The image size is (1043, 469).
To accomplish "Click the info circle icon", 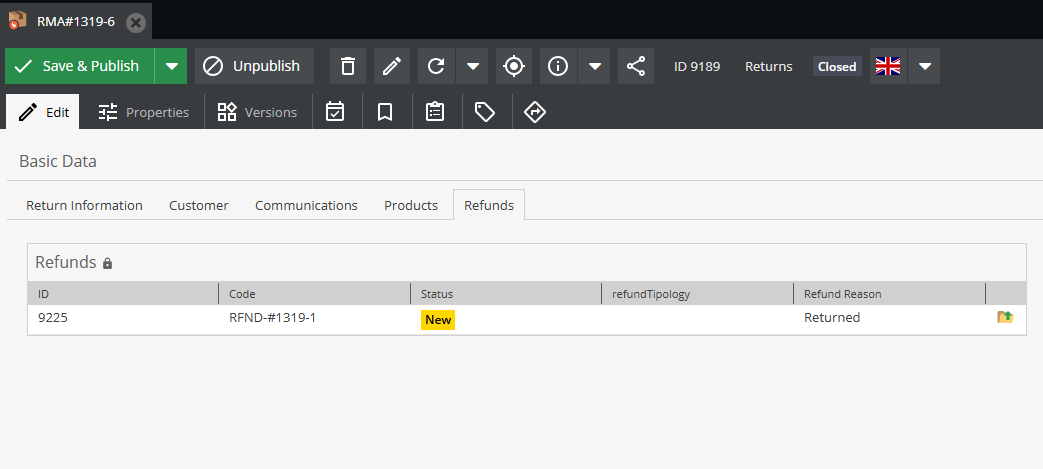I will point(558,66).
